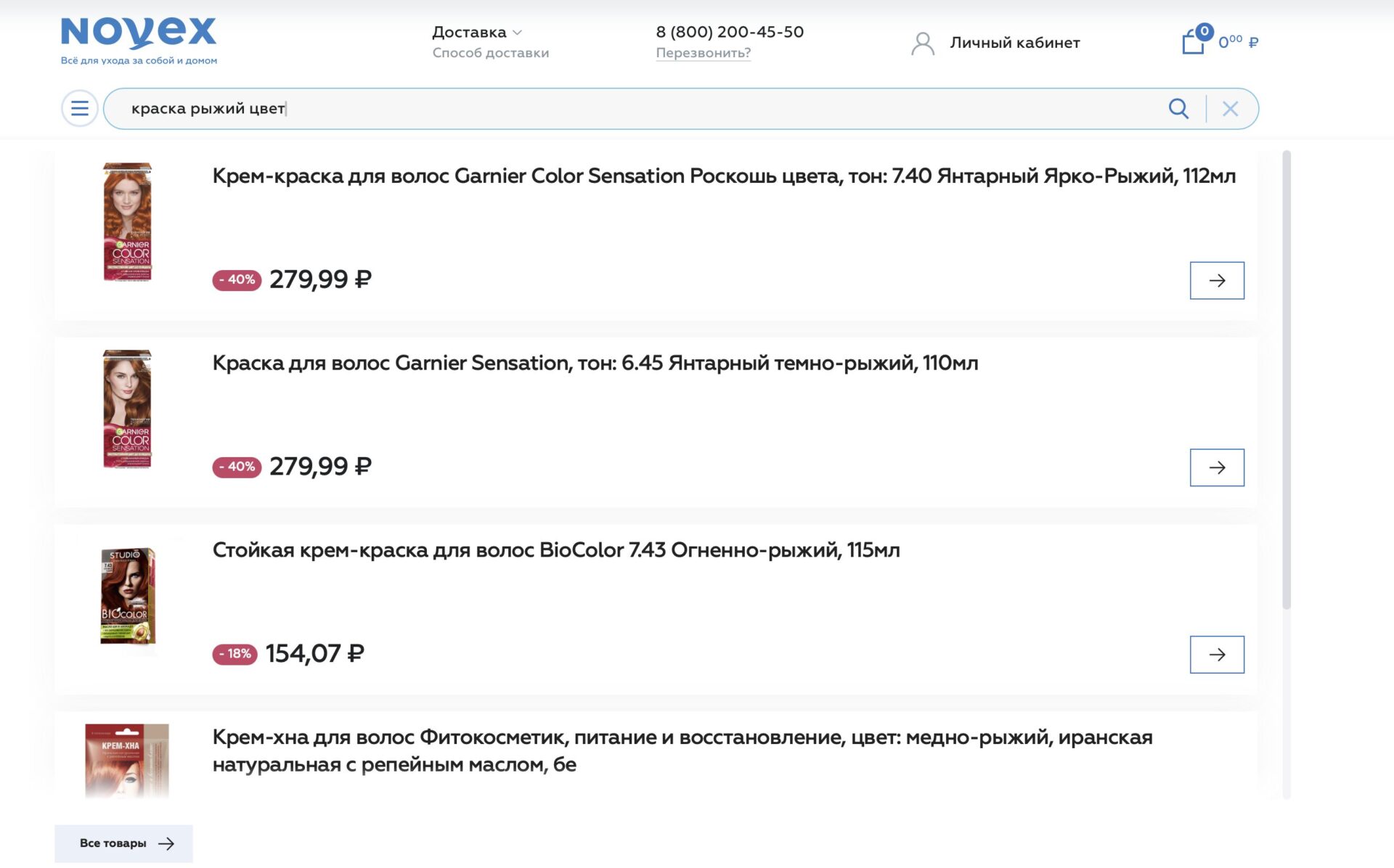Click the -18% discount badge
1394x868 pixels.
(235, 654)
